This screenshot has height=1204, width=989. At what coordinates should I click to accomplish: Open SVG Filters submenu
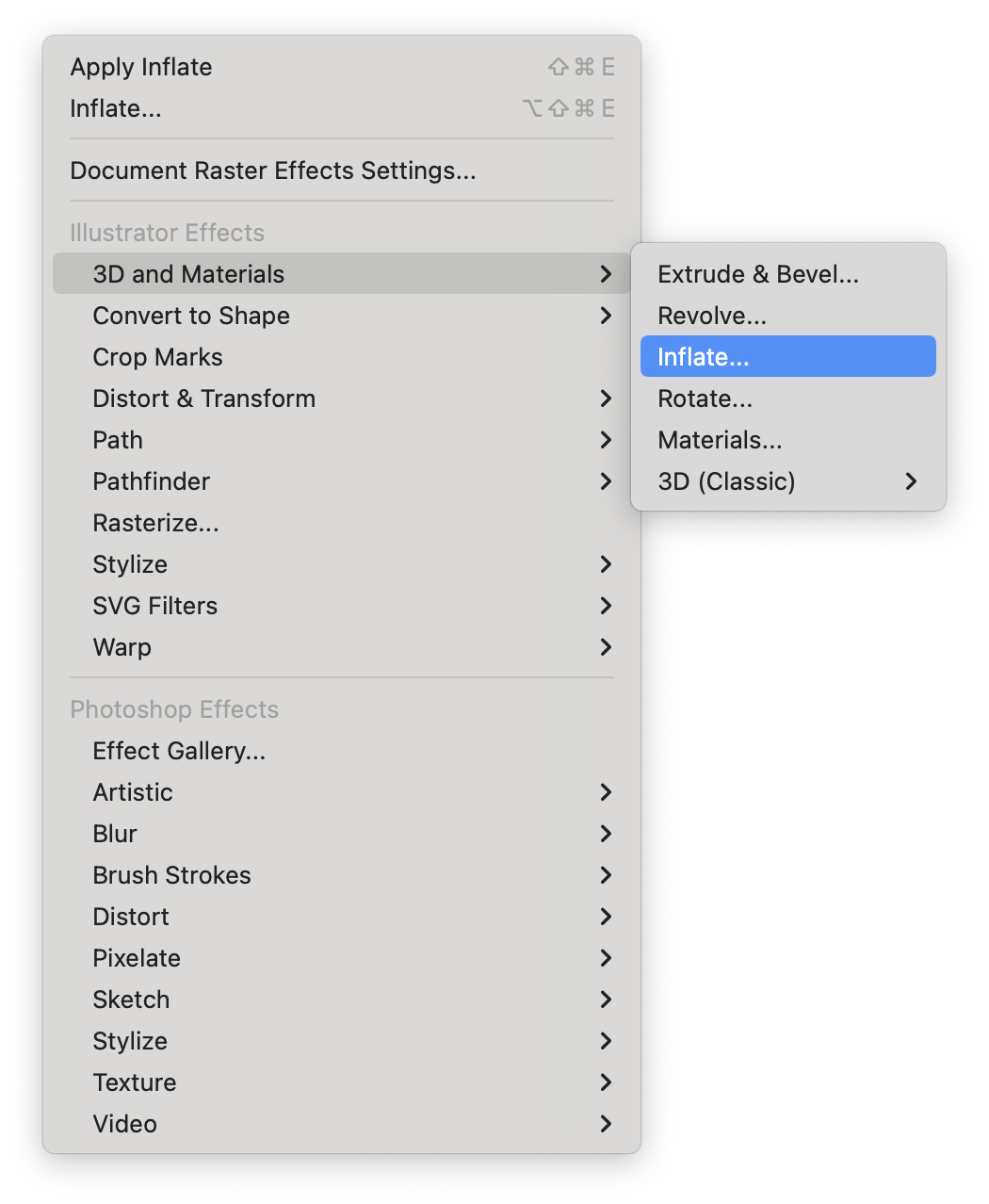(342, 606)
